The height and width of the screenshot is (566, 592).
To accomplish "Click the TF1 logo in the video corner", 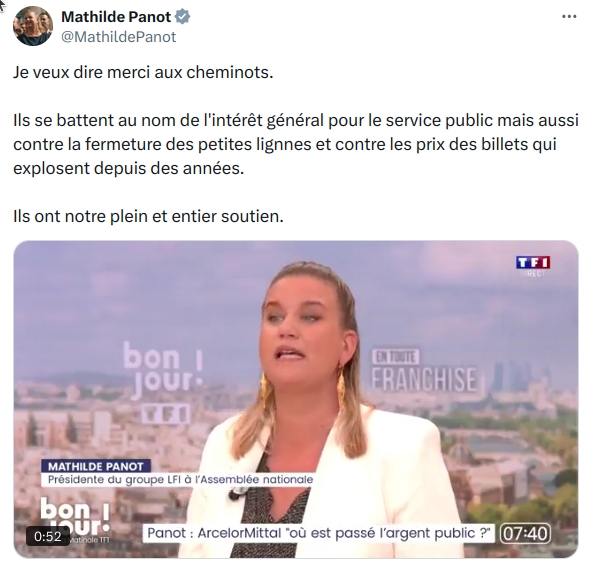I will [533, 262].
